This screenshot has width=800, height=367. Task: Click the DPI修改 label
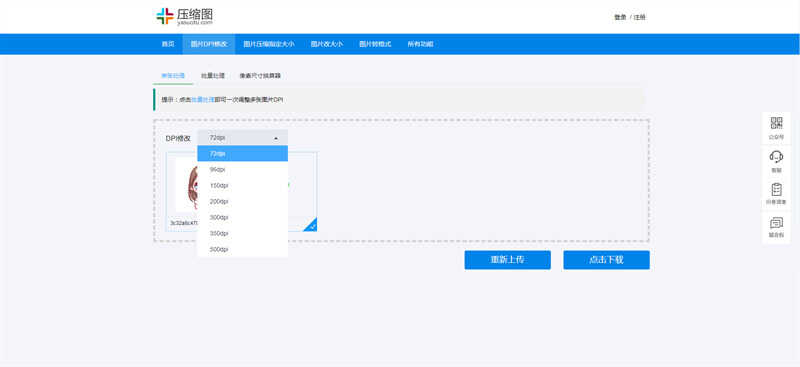point(178,138)
